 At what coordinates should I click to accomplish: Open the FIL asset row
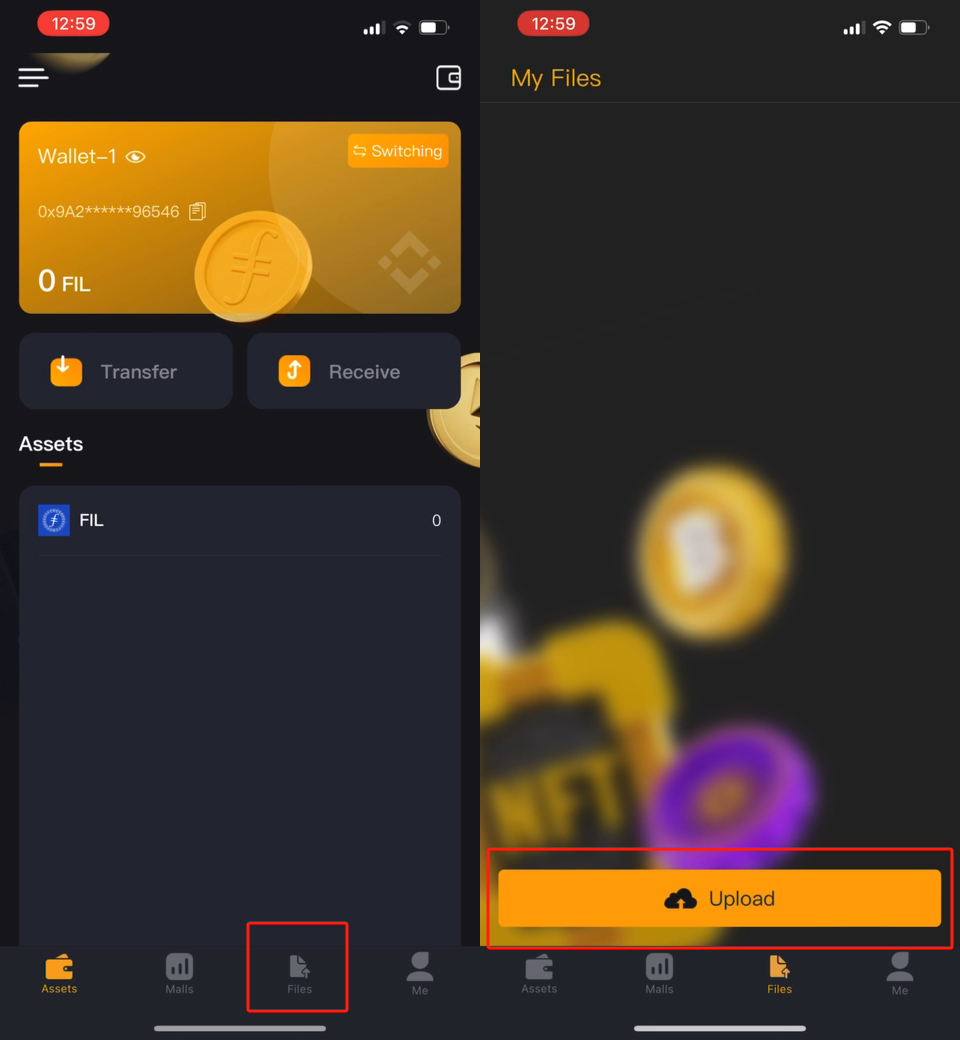[240, 521]
